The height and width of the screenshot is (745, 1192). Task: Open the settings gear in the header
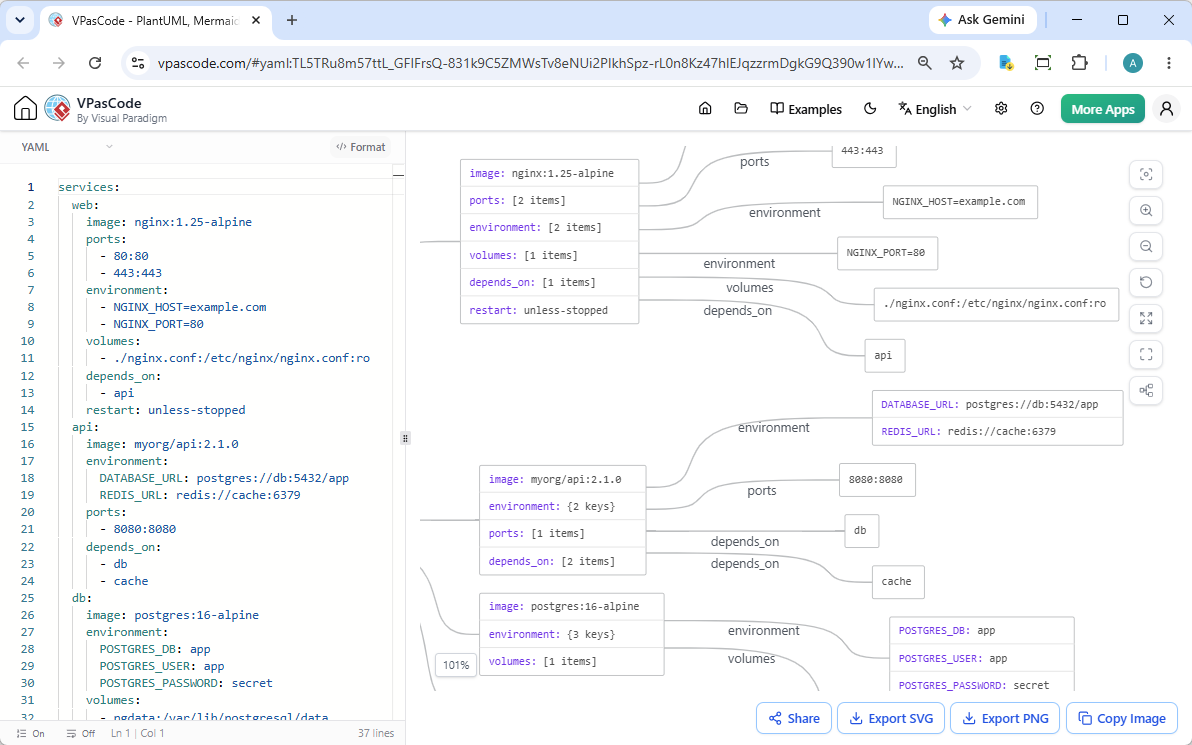coord(1001,109)
